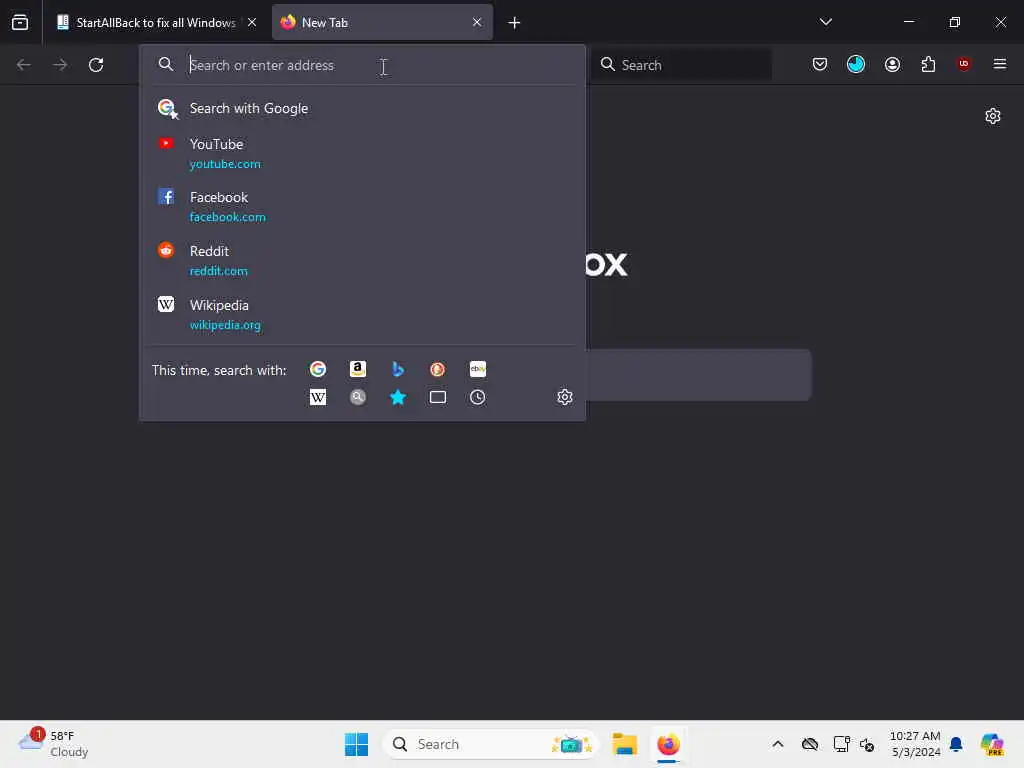Click network tray icon
The height and width of the screenshot is (768, 1024).
click(841, 744)
